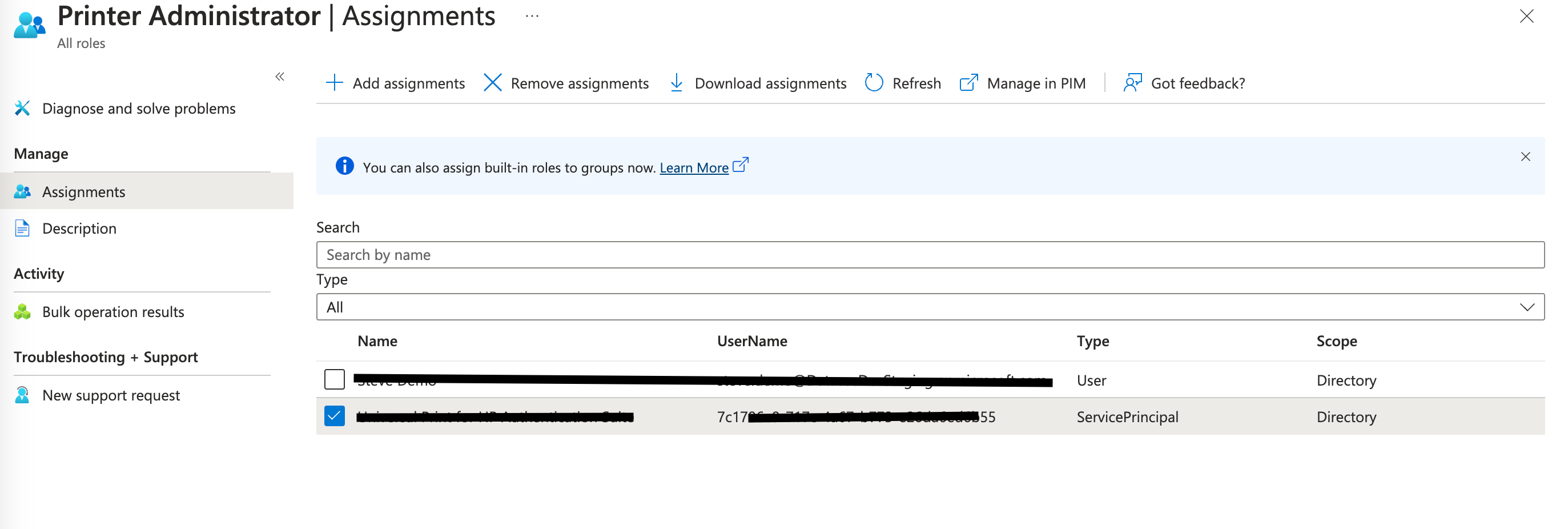Click the UserName column header

click(752, 341)
